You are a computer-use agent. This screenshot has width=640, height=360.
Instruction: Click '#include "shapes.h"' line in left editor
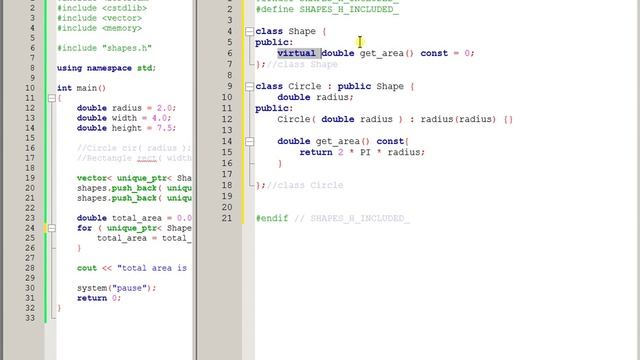click(104, 48)
